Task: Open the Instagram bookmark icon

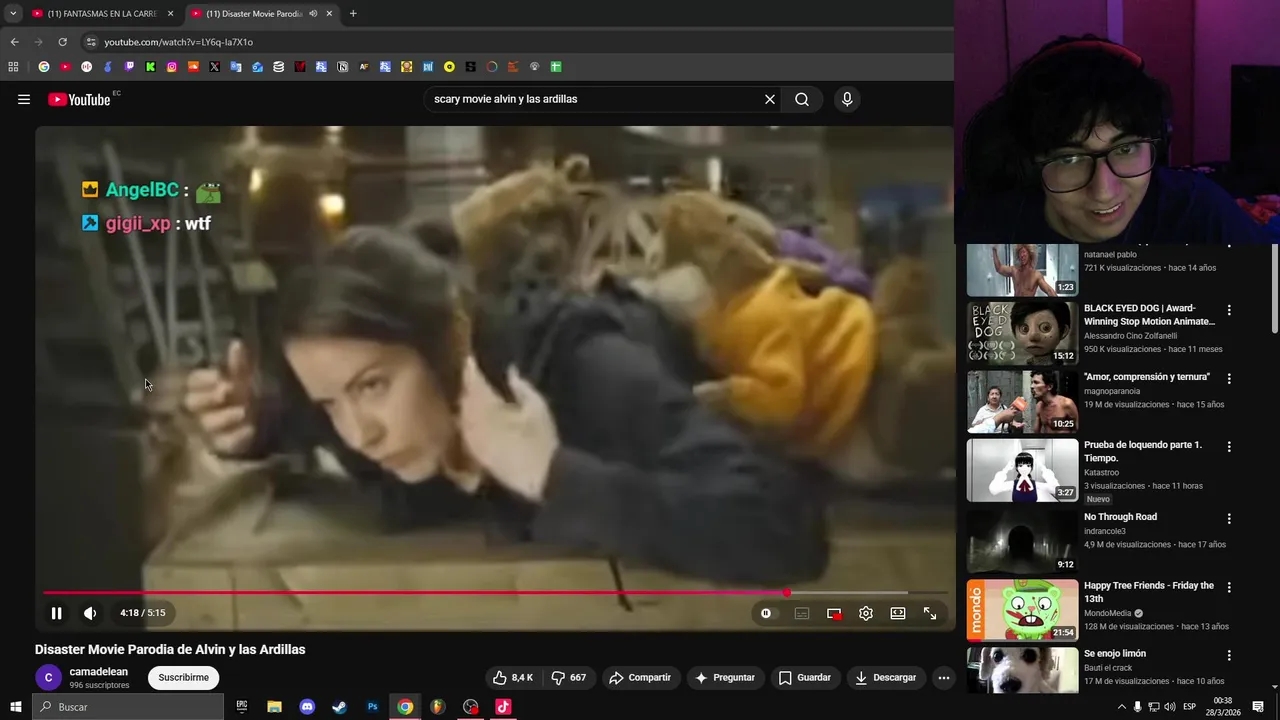Action: click(172, 67)
